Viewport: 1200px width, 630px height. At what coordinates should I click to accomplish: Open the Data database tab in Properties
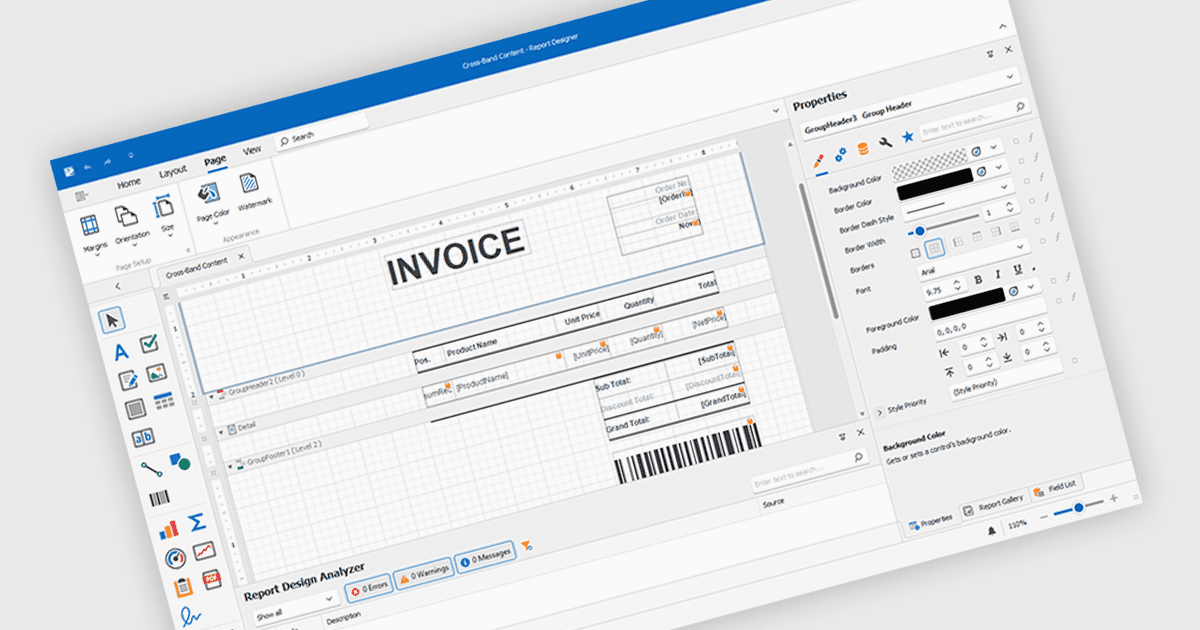[863, 149]
